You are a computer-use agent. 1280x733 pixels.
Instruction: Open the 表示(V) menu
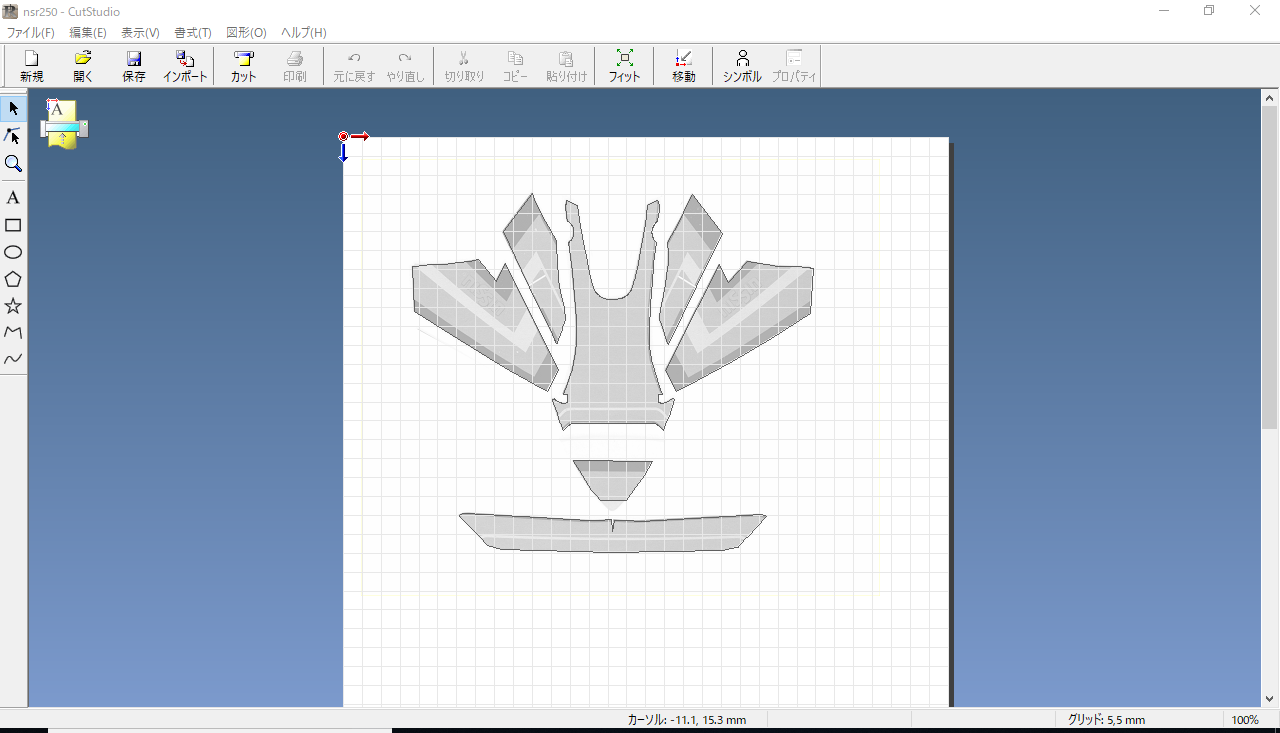coord(140,33)
